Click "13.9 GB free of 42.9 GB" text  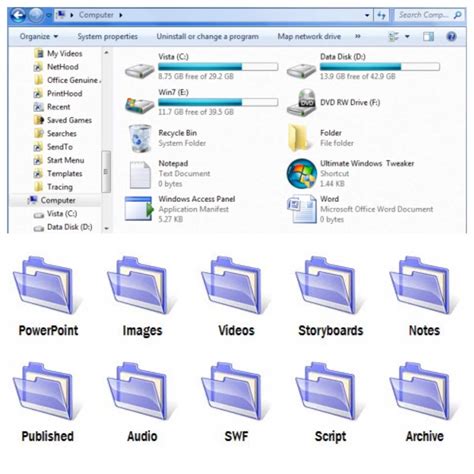(358, 76)
